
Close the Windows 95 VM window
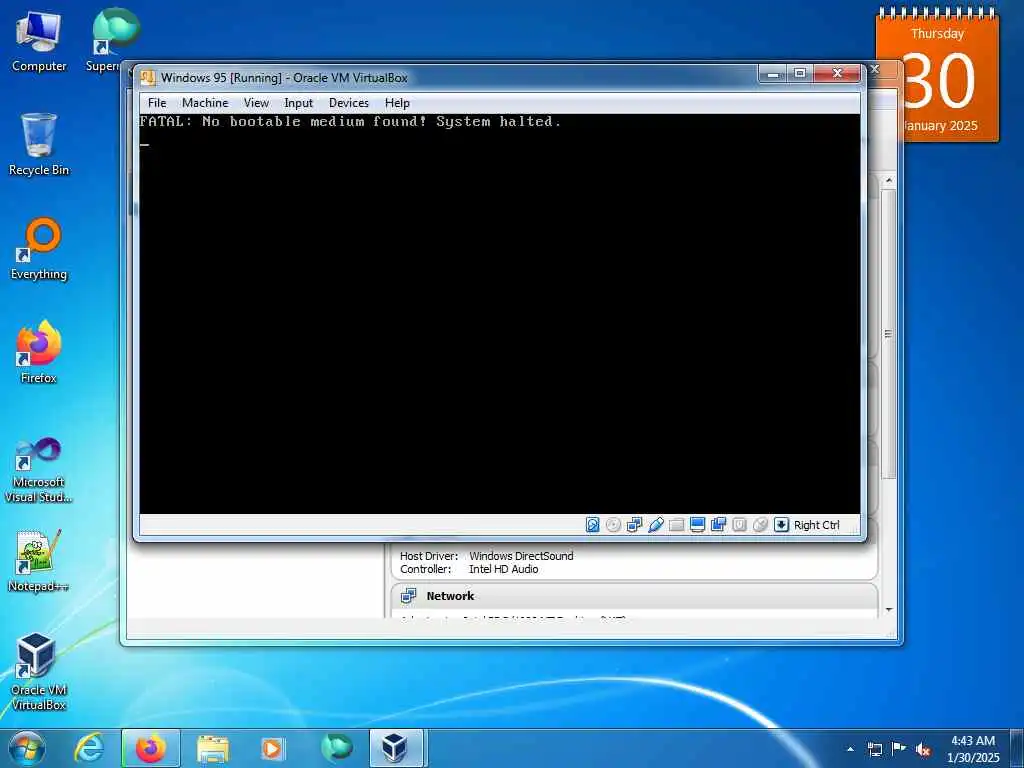coord(837,74)
